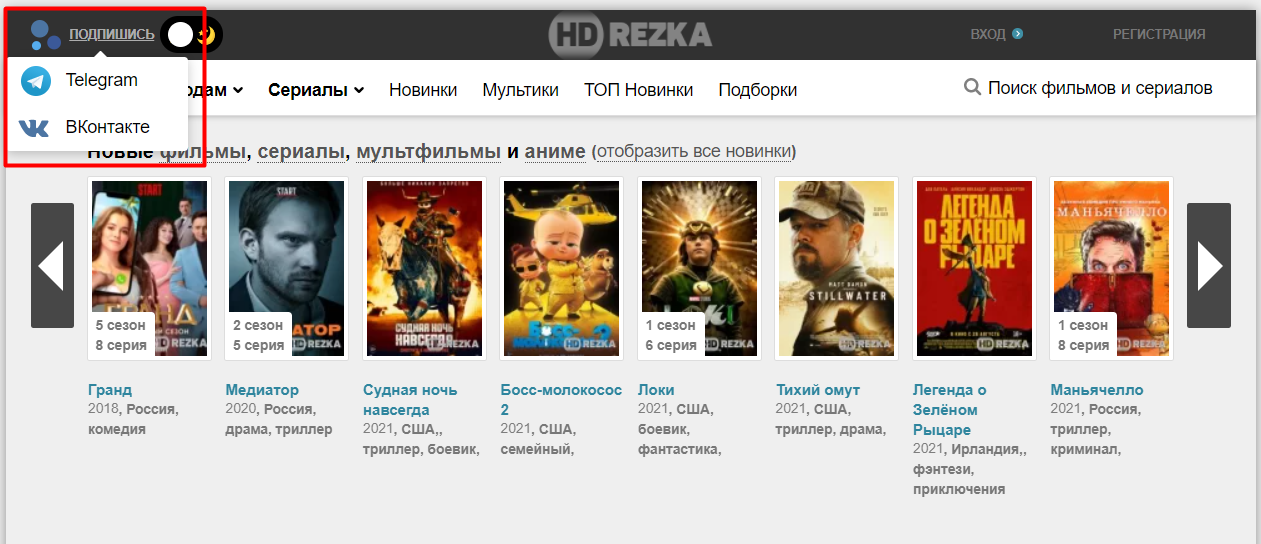Open the ТОП Новинки menu item
Viewport: 1261px width, 544px height.
click(x=639, y=90)
